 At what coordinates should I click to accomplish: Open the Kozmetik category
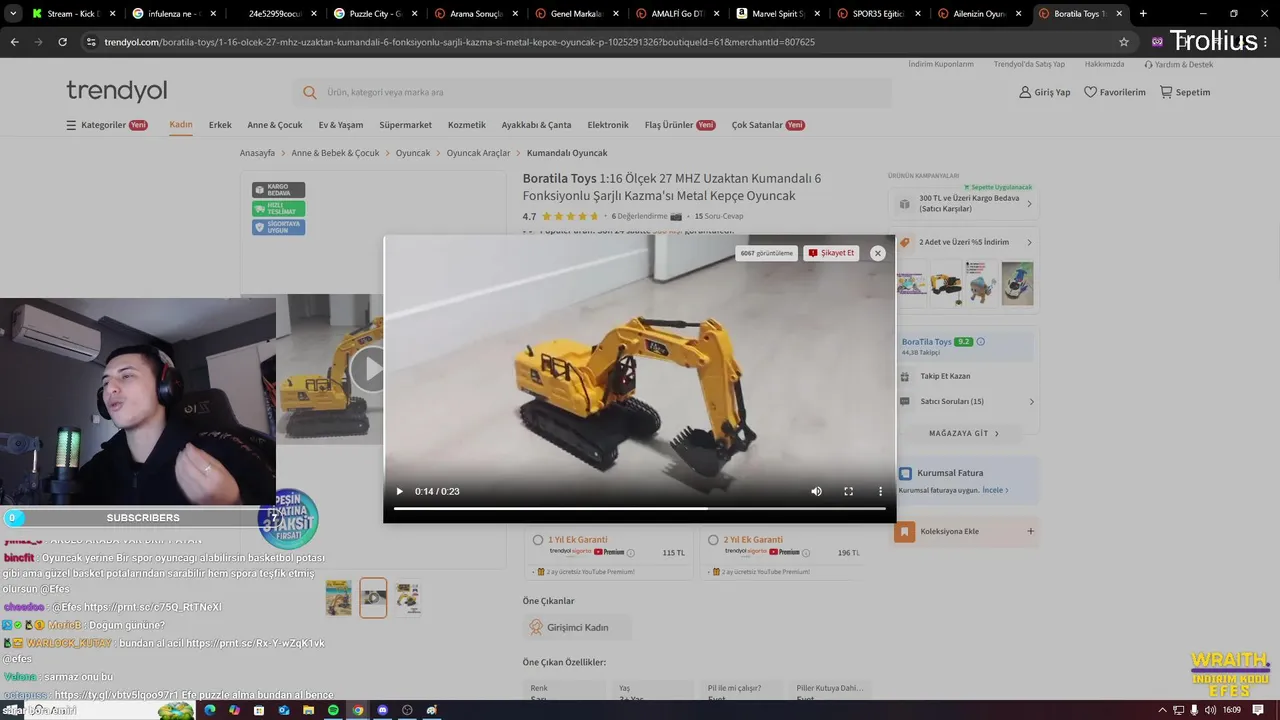coord(467,125)
